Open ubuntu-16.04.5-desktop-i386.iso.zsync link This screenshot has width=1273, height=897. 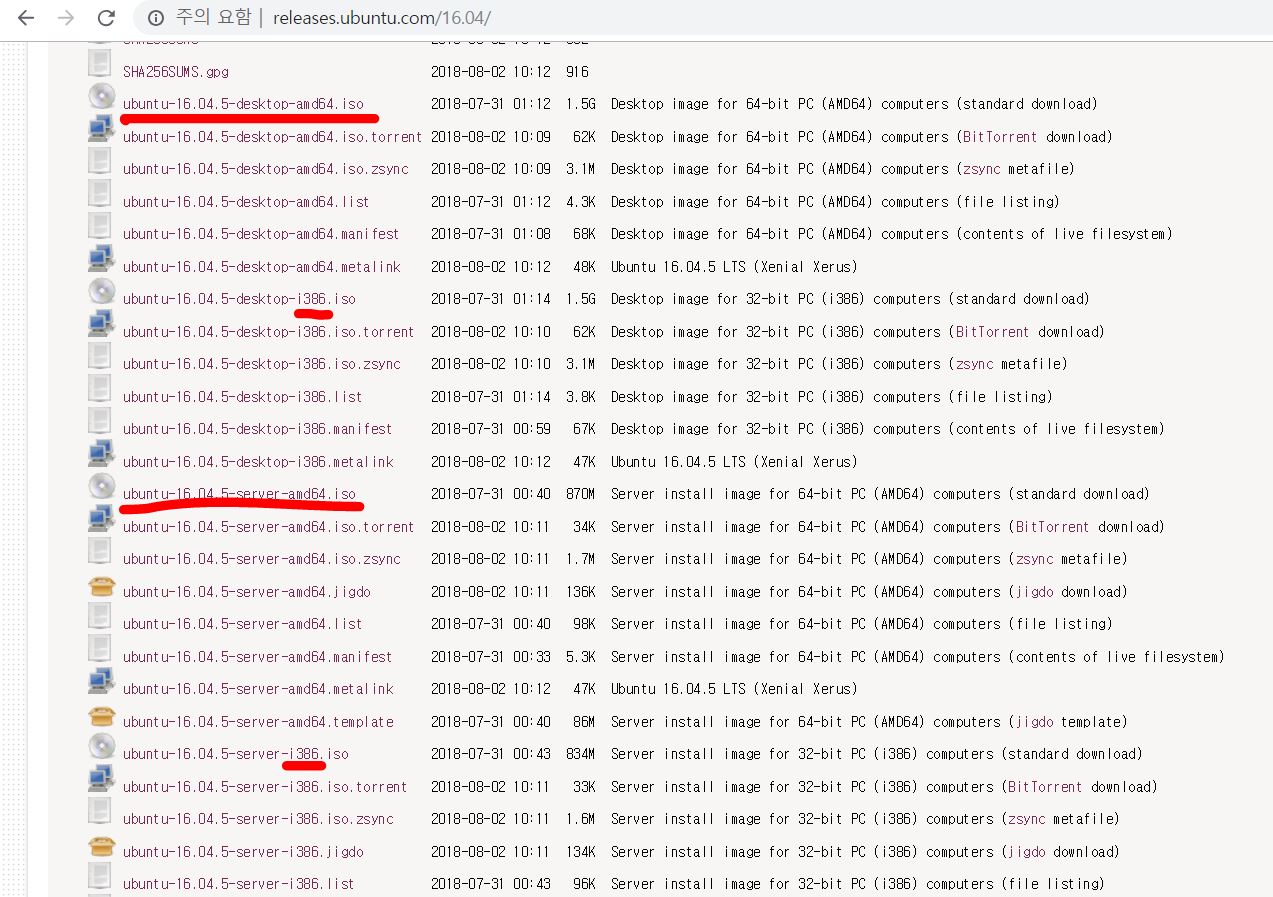[262, 364]
